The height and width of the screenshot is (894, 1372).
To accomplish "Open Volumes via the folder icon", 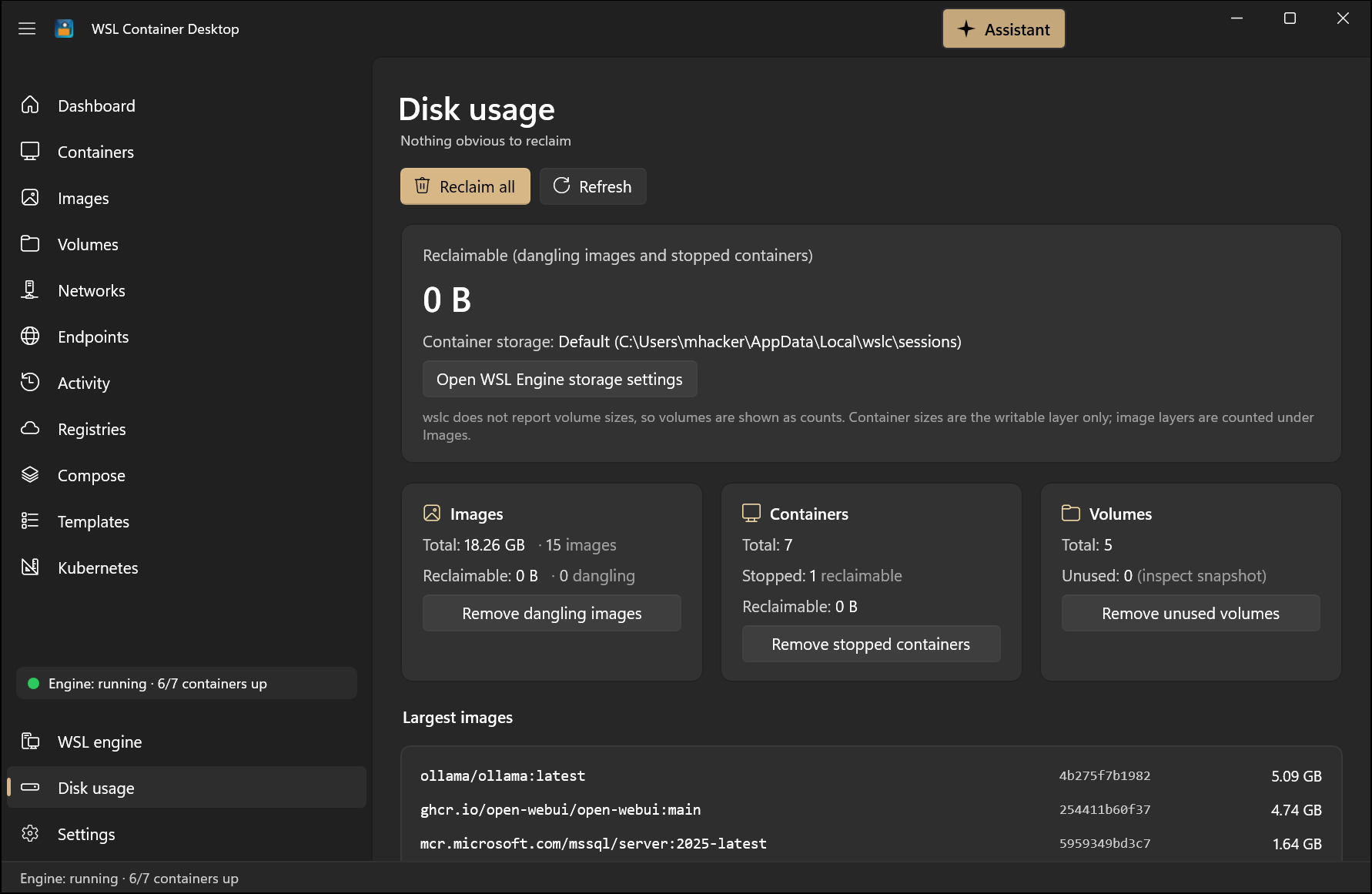I will click(x=30, y=243).
